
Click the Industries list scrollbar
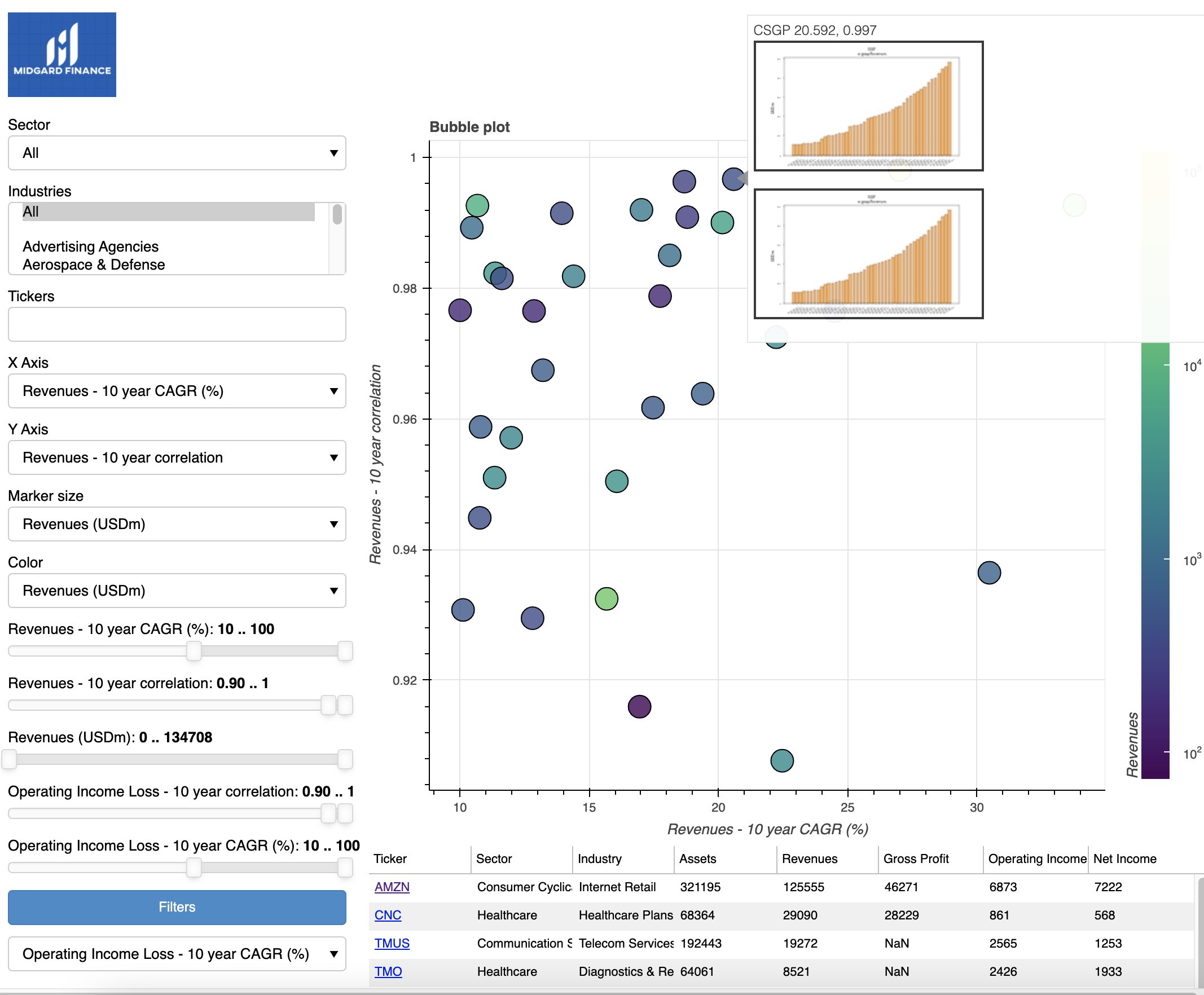click(x=337, y=214)
